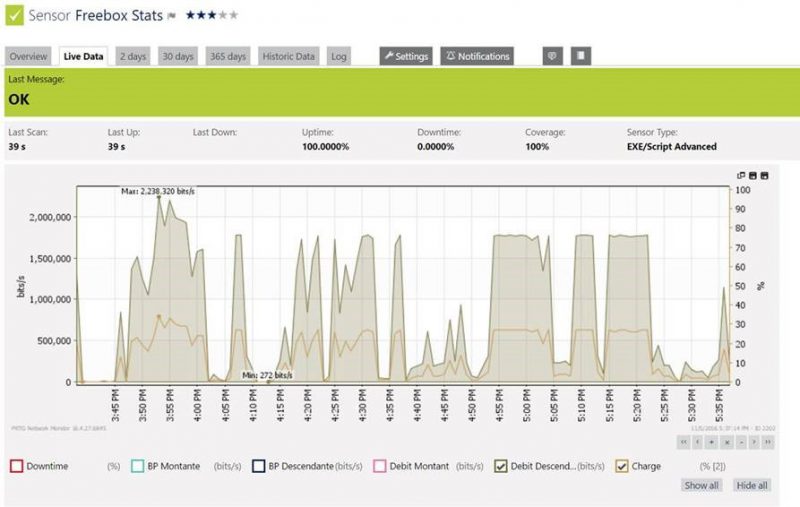The height and width of the screenshot is (507, 800).
Task: Click the green sensor status checkmark icon
Action: (x=14, y=15)
